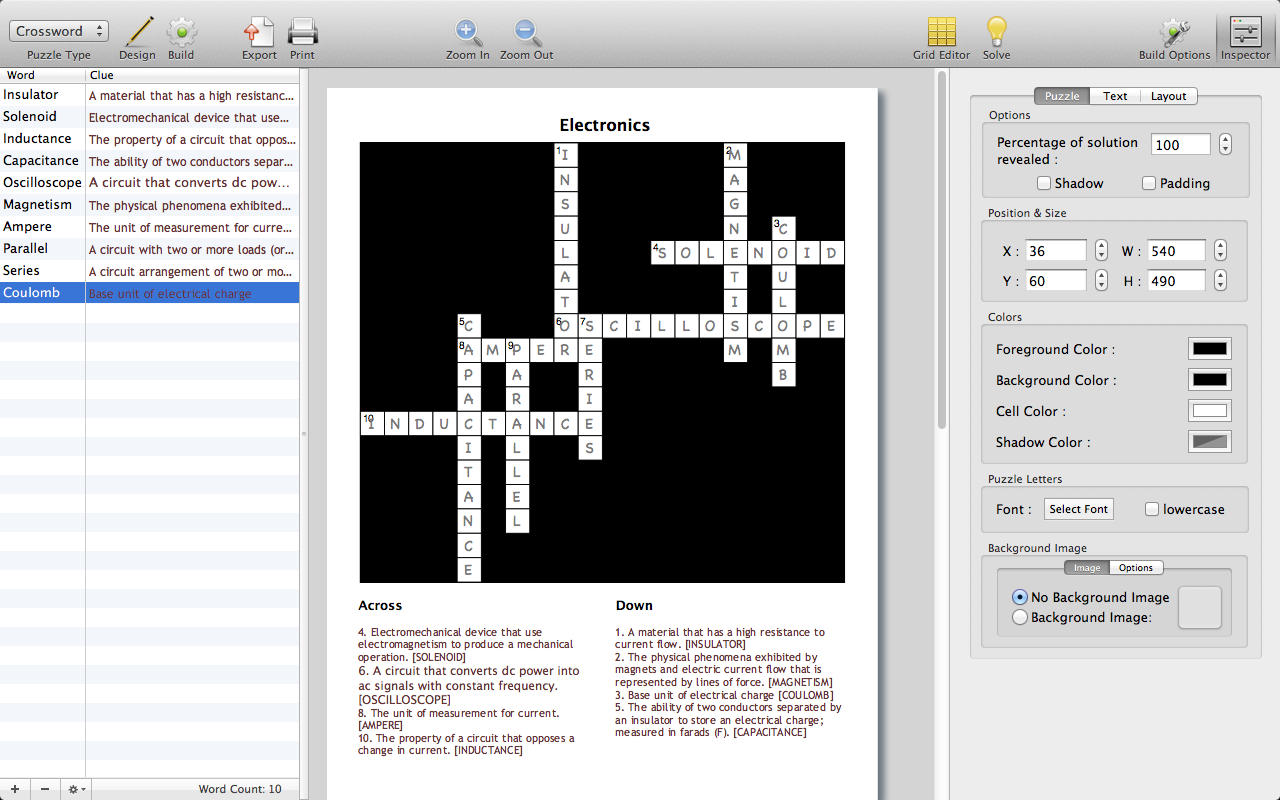Click the Design pencil icon
The height and width of the screenshot is (800, 1280).
coord(137,32)
